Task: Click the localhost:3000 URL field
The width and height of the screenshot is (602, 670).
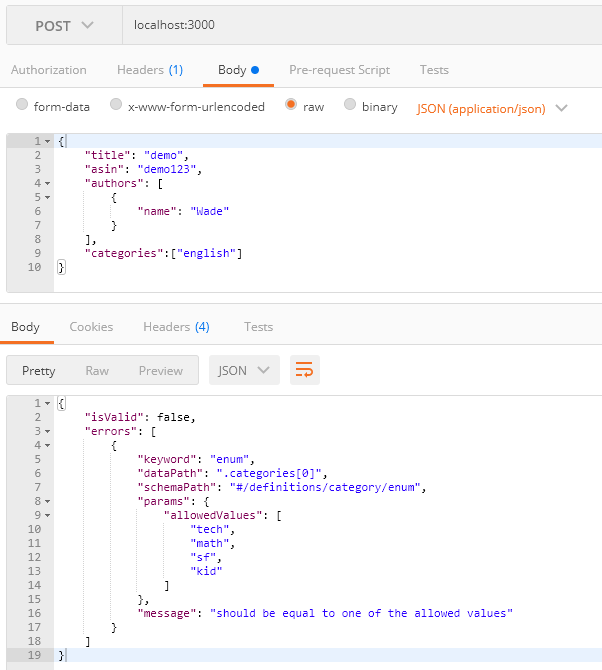Action: pos(362,26)
